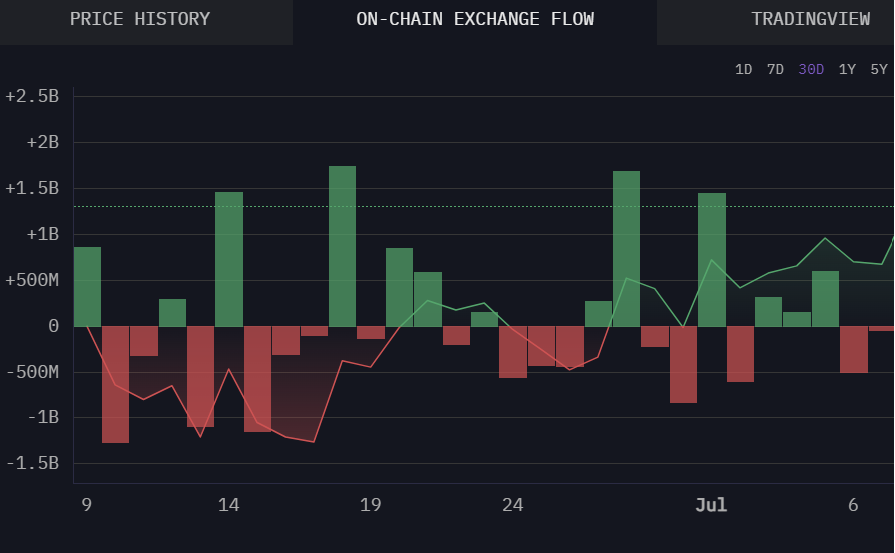Click the green bar on July 1

pos(711,260)
